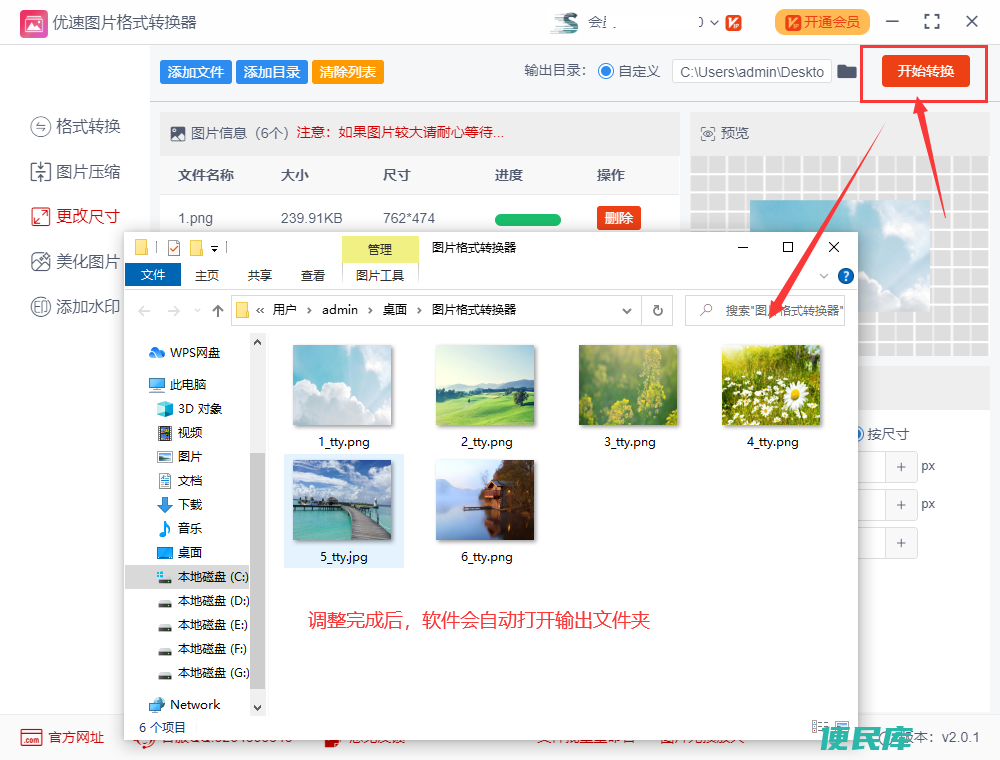The width and height of the screenshot is (1000, 760).
Task: Click the breadcrumb chevron after 桌面
Action: [419, 311]
